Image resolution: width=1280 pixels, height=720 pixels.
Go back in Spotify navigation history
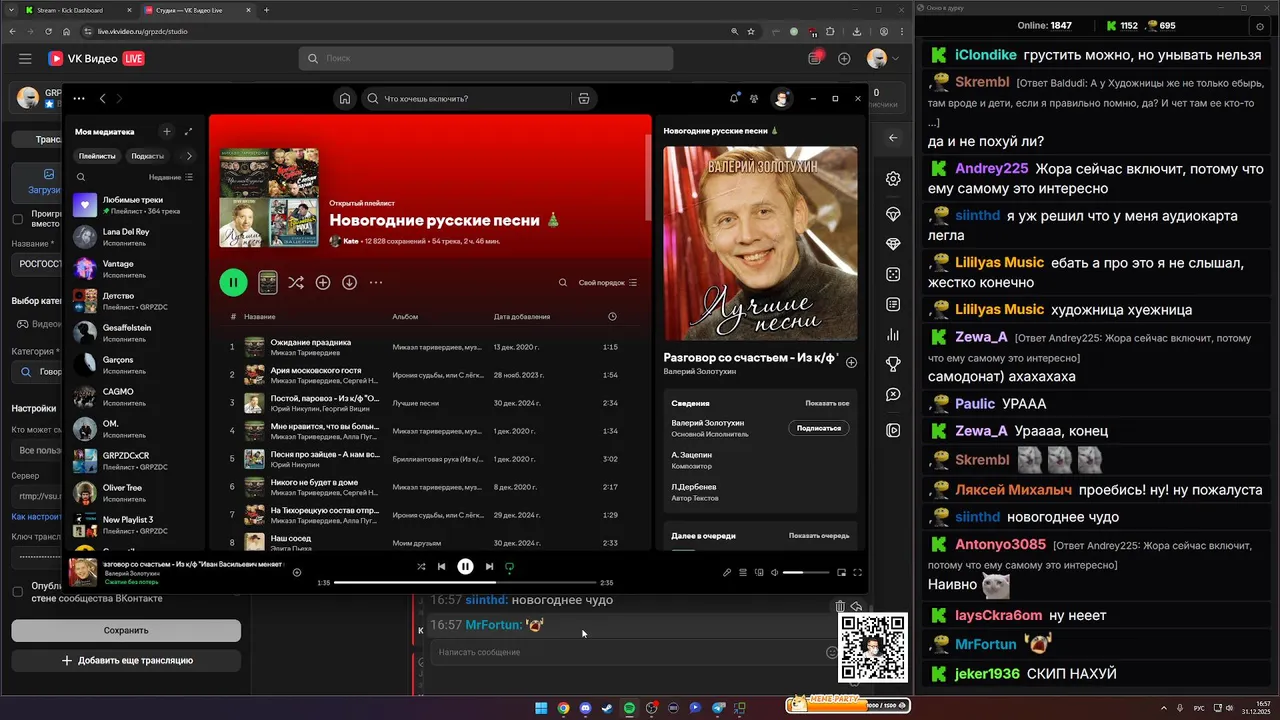click(x=102, y=98)
